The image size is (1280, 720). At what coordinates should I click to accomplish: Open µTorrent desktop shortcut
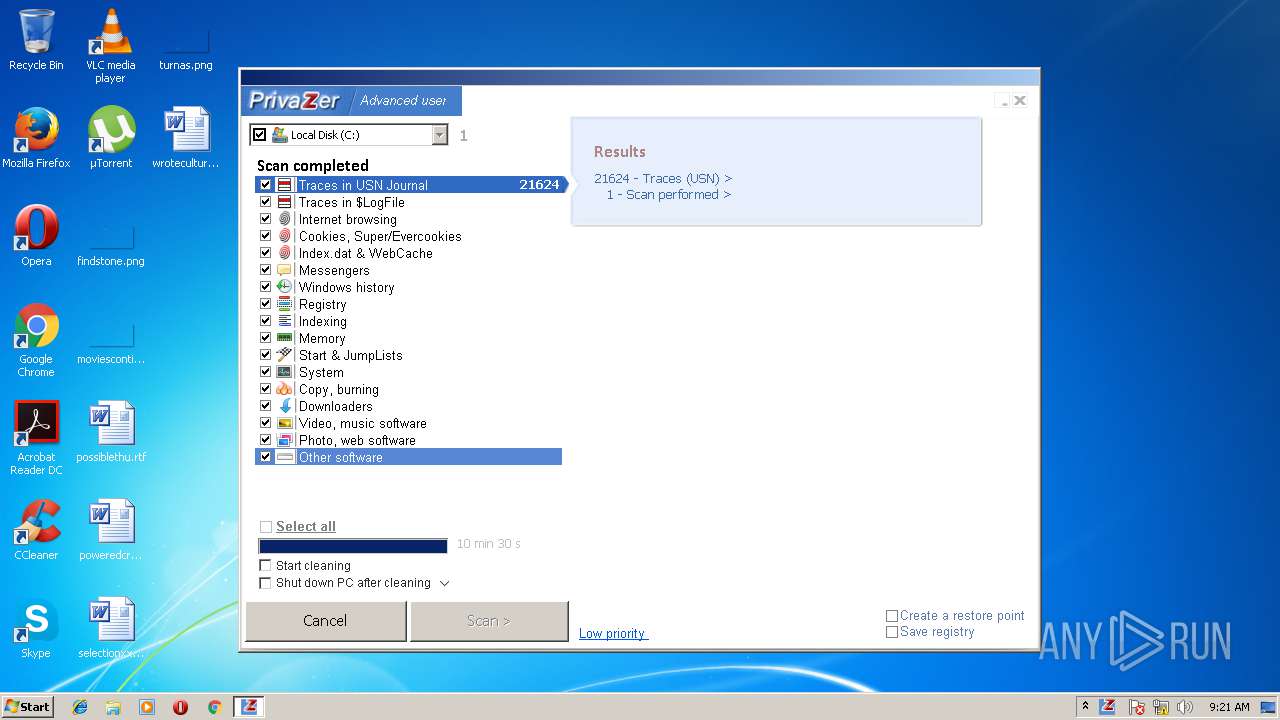(x=111, y=137)
